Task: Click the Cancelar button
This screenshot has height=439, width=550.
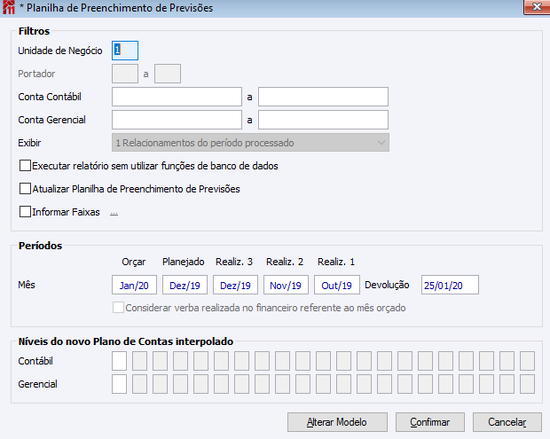Action: 507,422
